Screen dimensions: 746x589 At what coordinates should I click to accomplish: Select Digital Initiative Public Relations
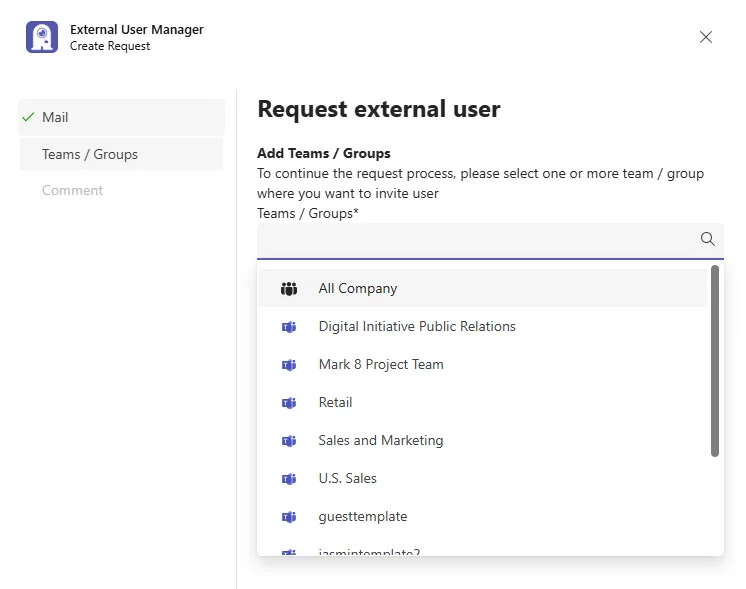tap(482, 326)
